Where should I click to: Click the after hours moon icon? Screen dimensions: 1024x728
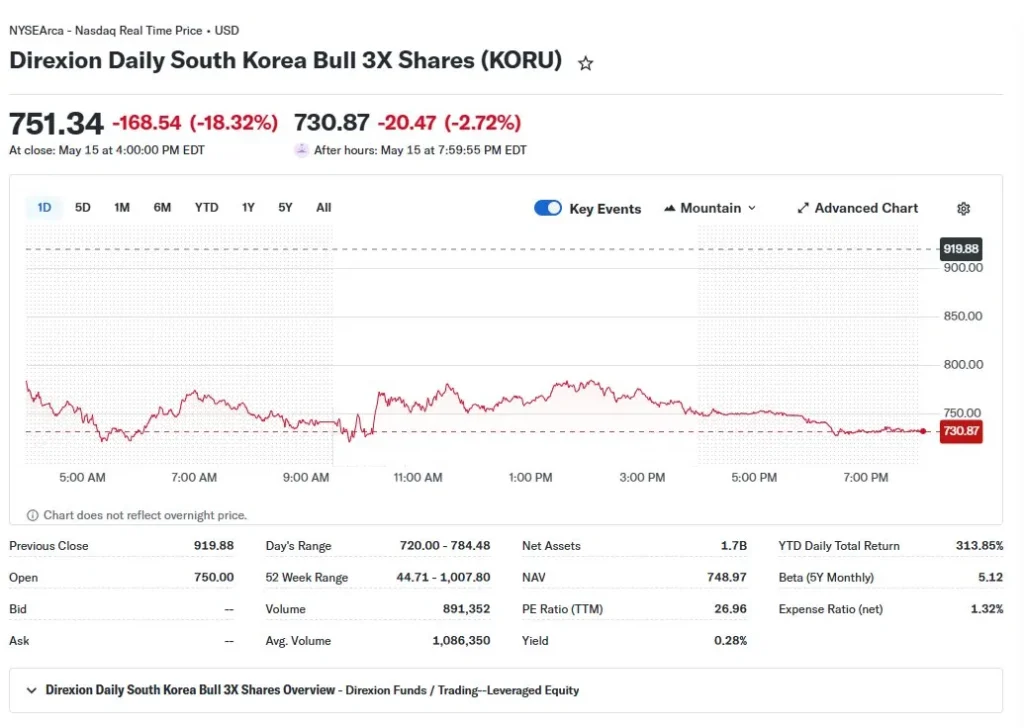(301, 150)
